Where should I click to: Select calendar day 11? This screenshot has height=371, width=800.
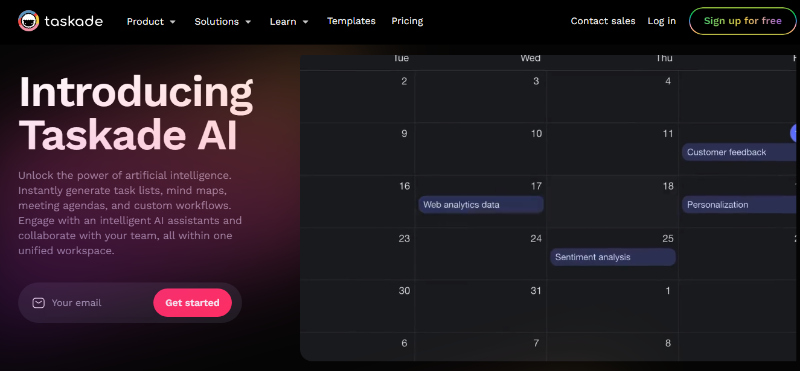tap(668, 134)
